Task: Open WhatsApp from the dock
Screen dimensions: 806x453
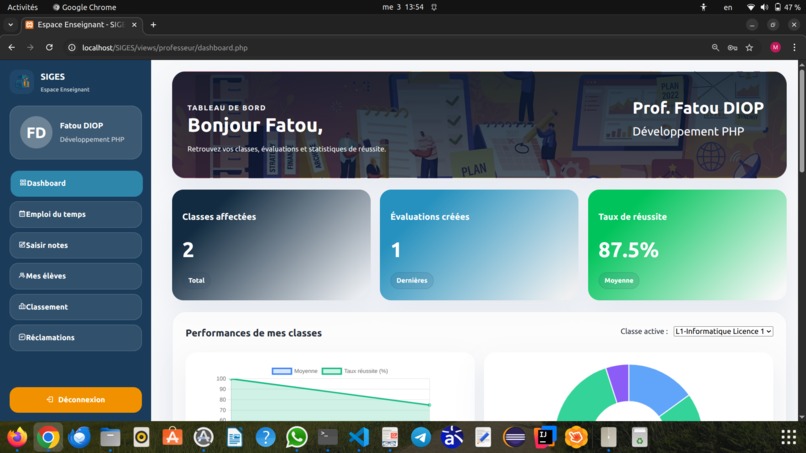Action: click(297, 438)
